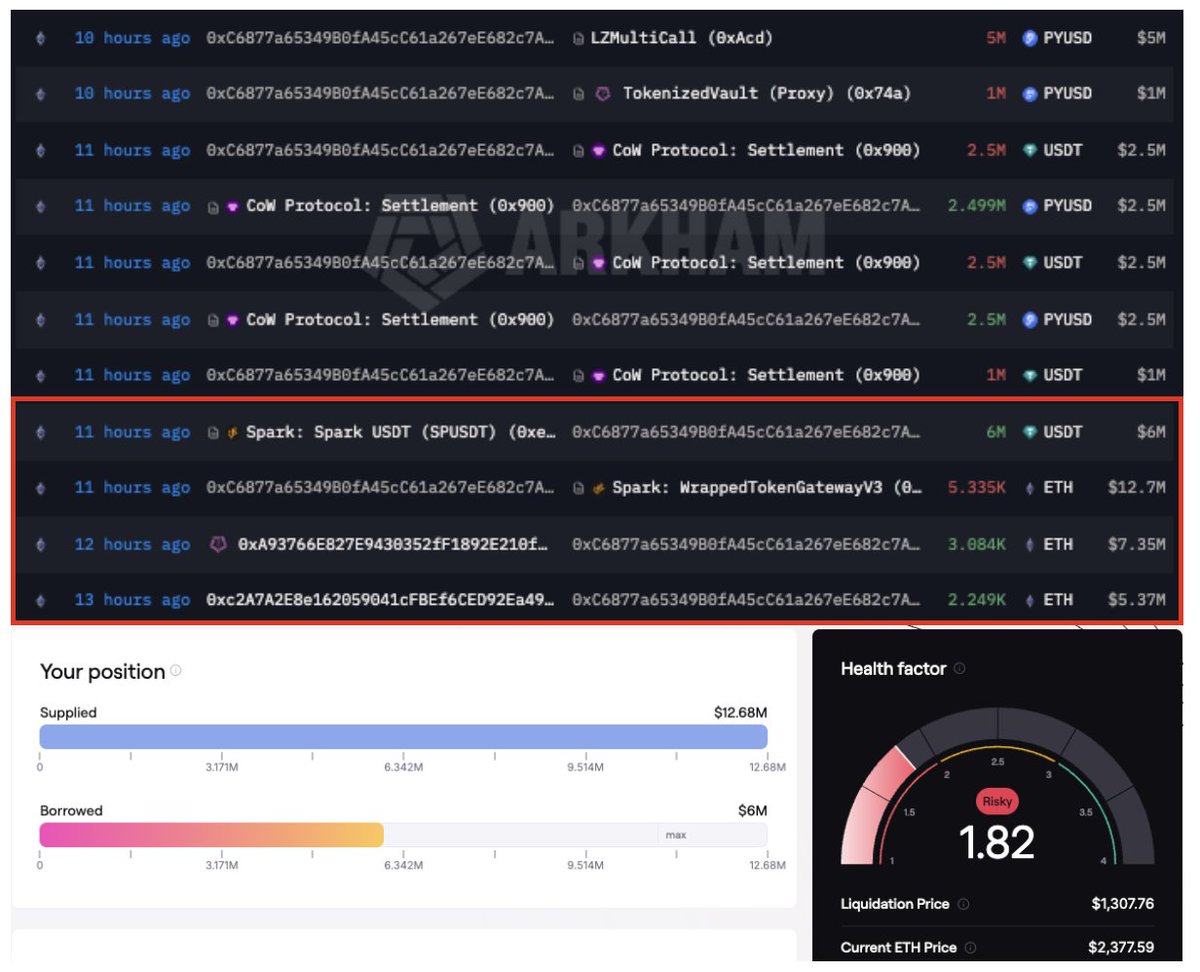
Task: Click the 3.084K ETH amount value
Action: [x=977, y=544]
